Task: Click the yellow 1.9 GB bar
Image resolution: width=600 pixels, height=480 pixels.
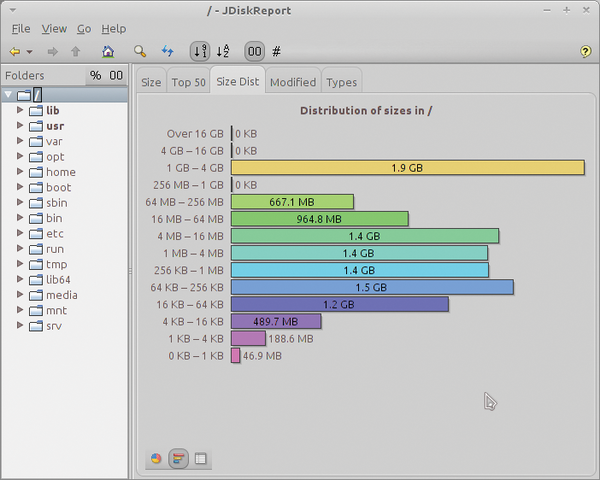Action: tap(408, 168)
